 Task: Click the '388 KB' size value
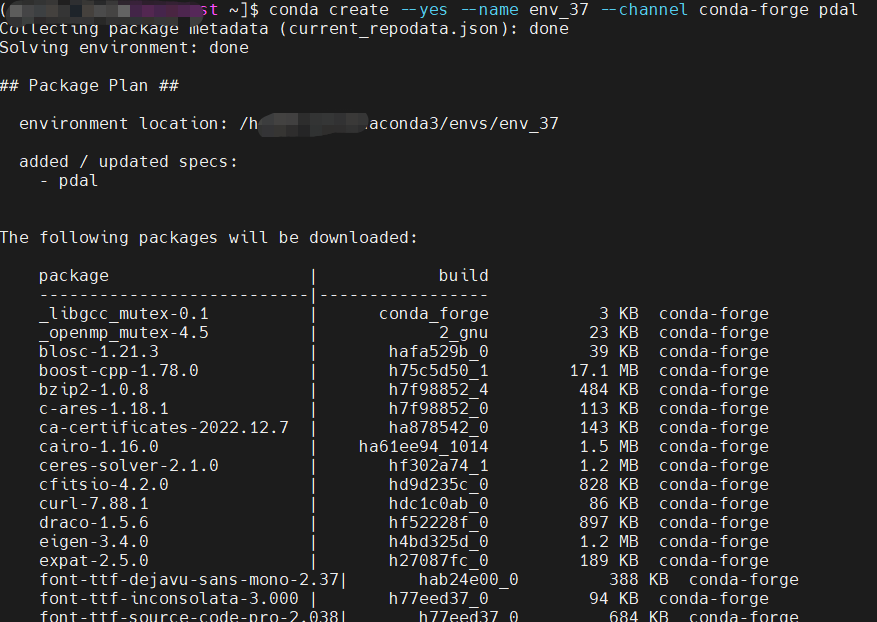pyautogui.click(x=639, y=580)
